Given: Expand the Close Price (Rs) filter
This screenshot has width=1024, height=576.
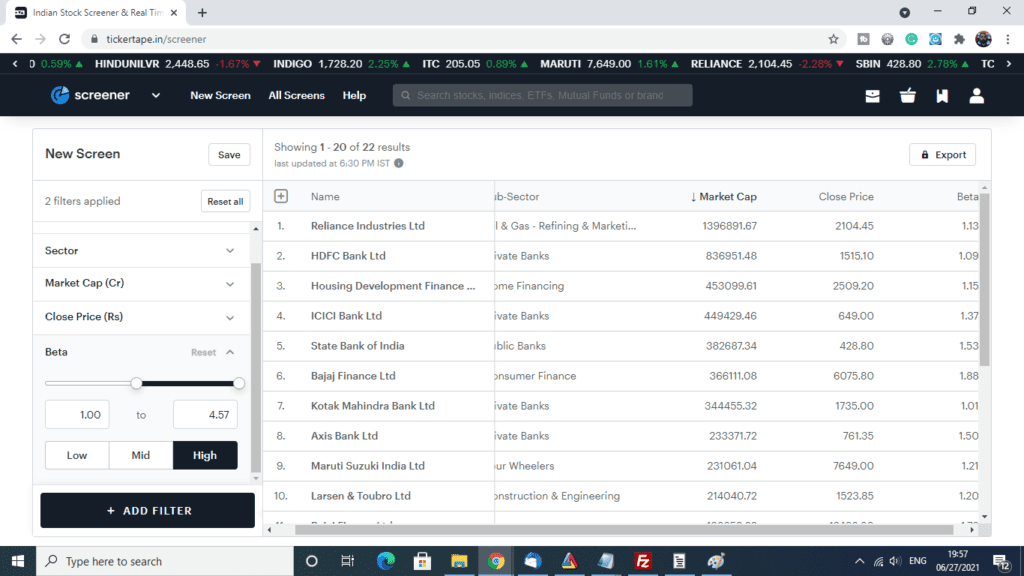Looking at the screenshot, I should pos(141,317).
